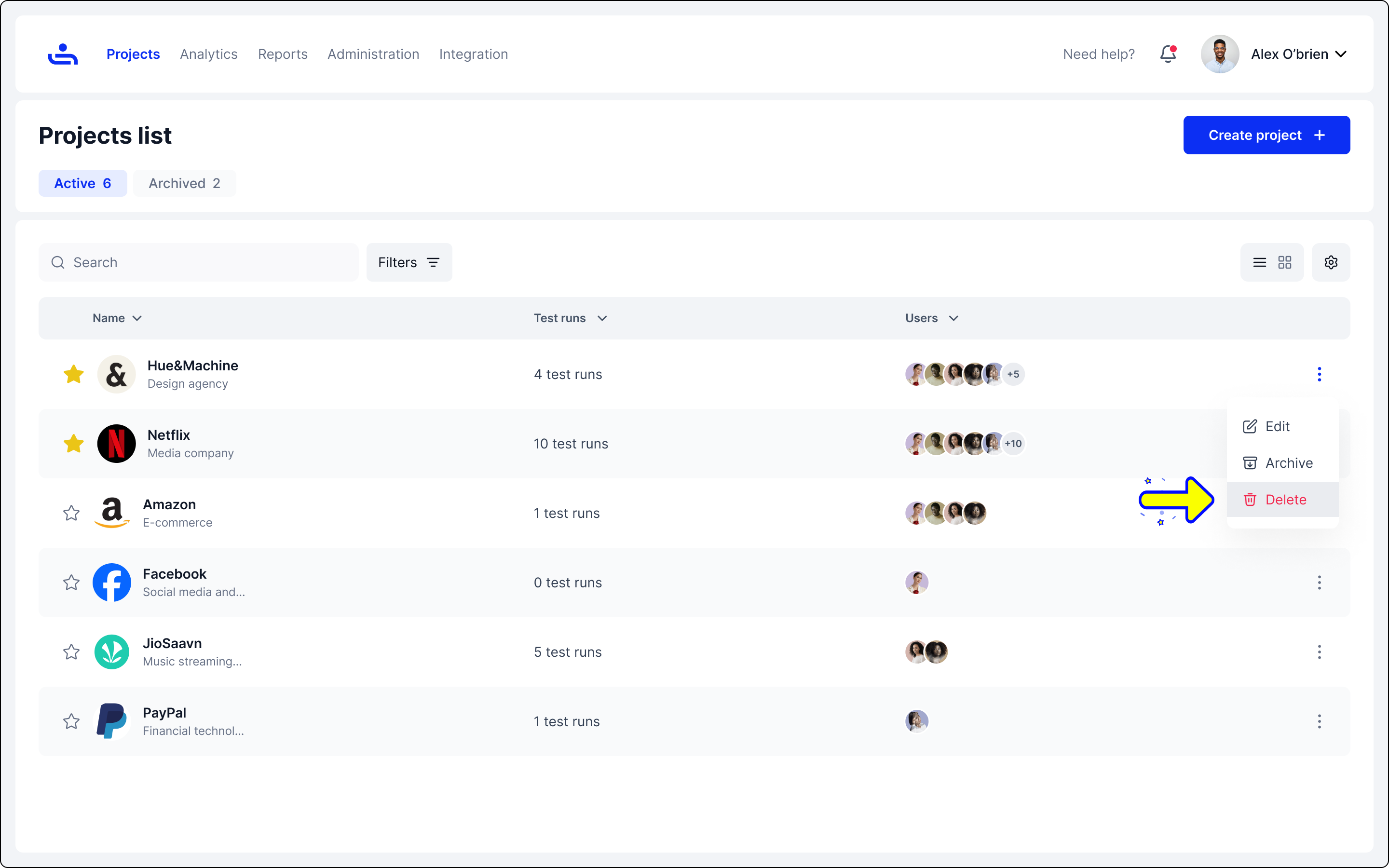Click the Amazon logo icon
The width and height of the screenshot is (1389, 868).
coord(112,513)
